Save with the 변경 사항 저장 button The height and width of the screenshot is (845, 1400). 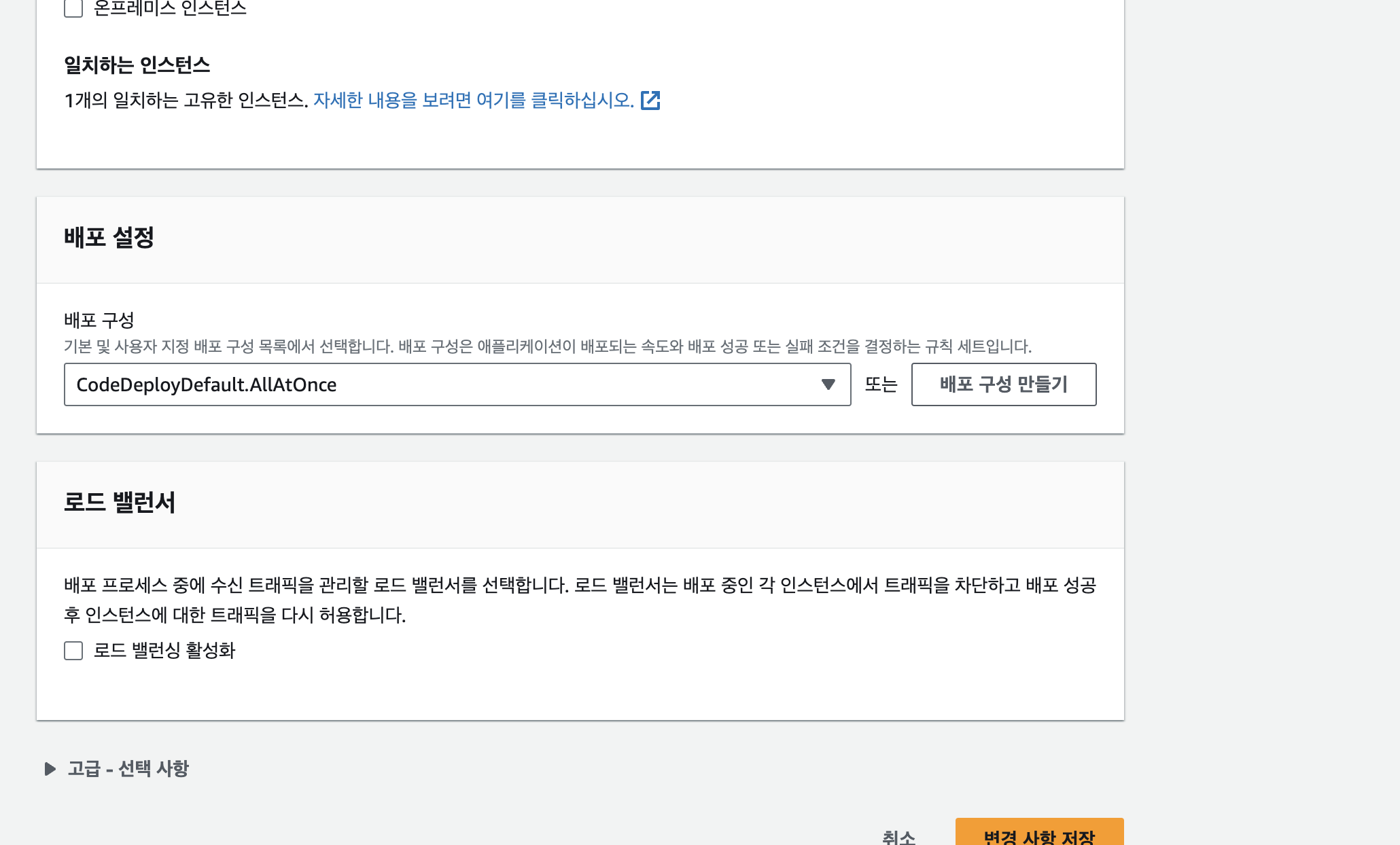(x=1039, y=835)
